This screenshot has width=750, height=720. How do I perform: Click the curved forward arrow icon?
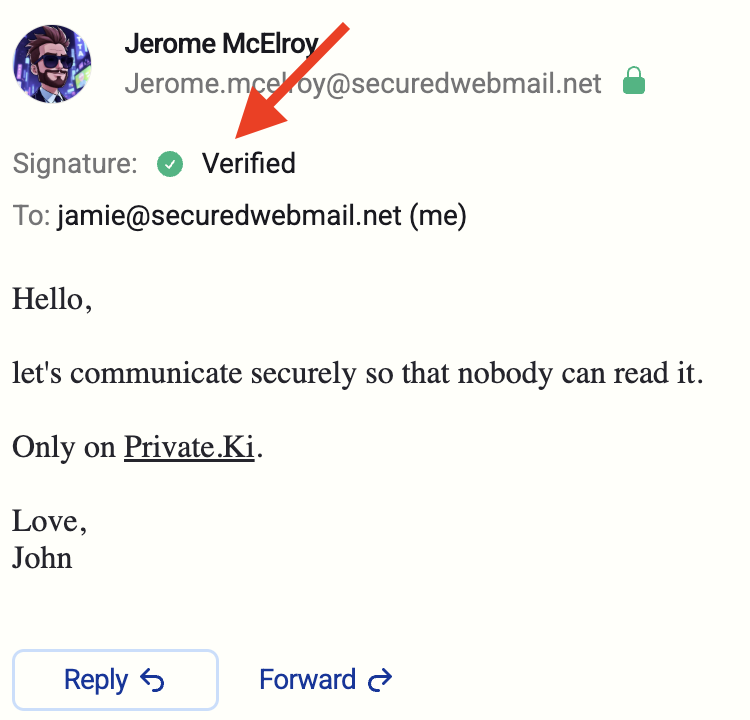click(380, 681)
